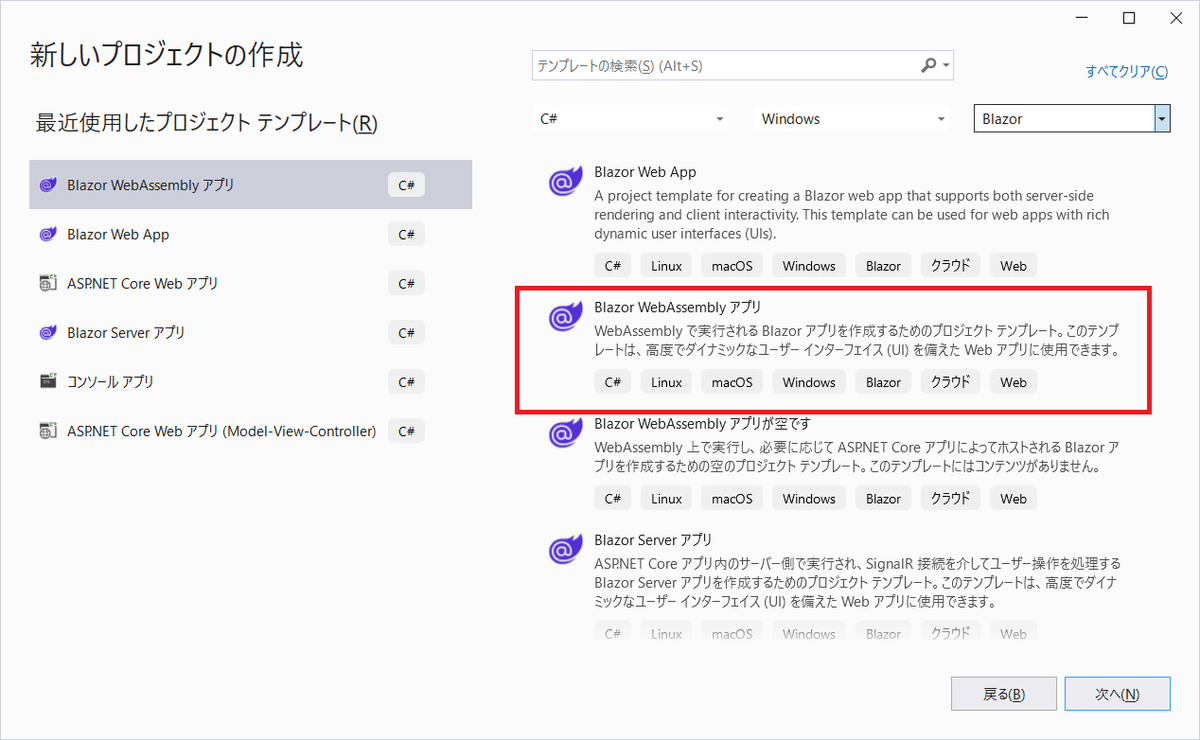Click C# badge beside recent Blazor Web App

pyautogui.click(x=406, y=234)
